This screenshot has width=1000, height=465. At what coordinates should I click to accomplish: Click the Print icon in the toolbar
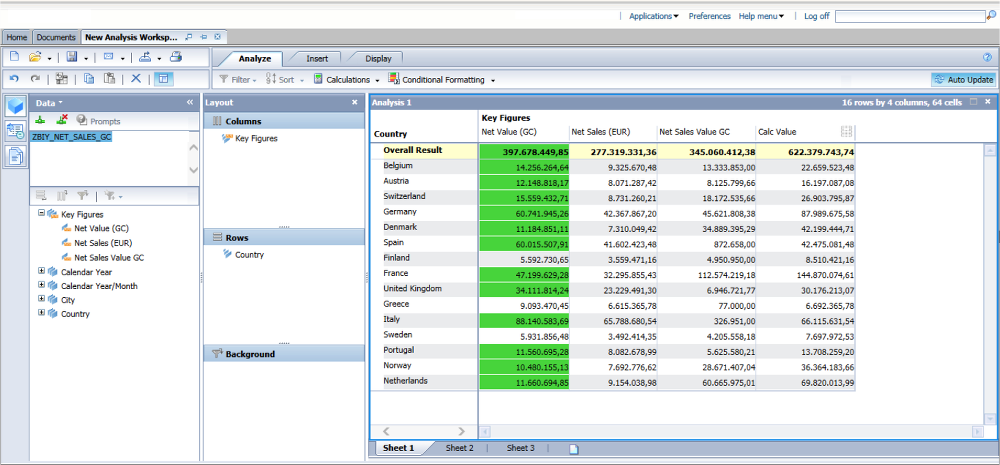[175, 57]
